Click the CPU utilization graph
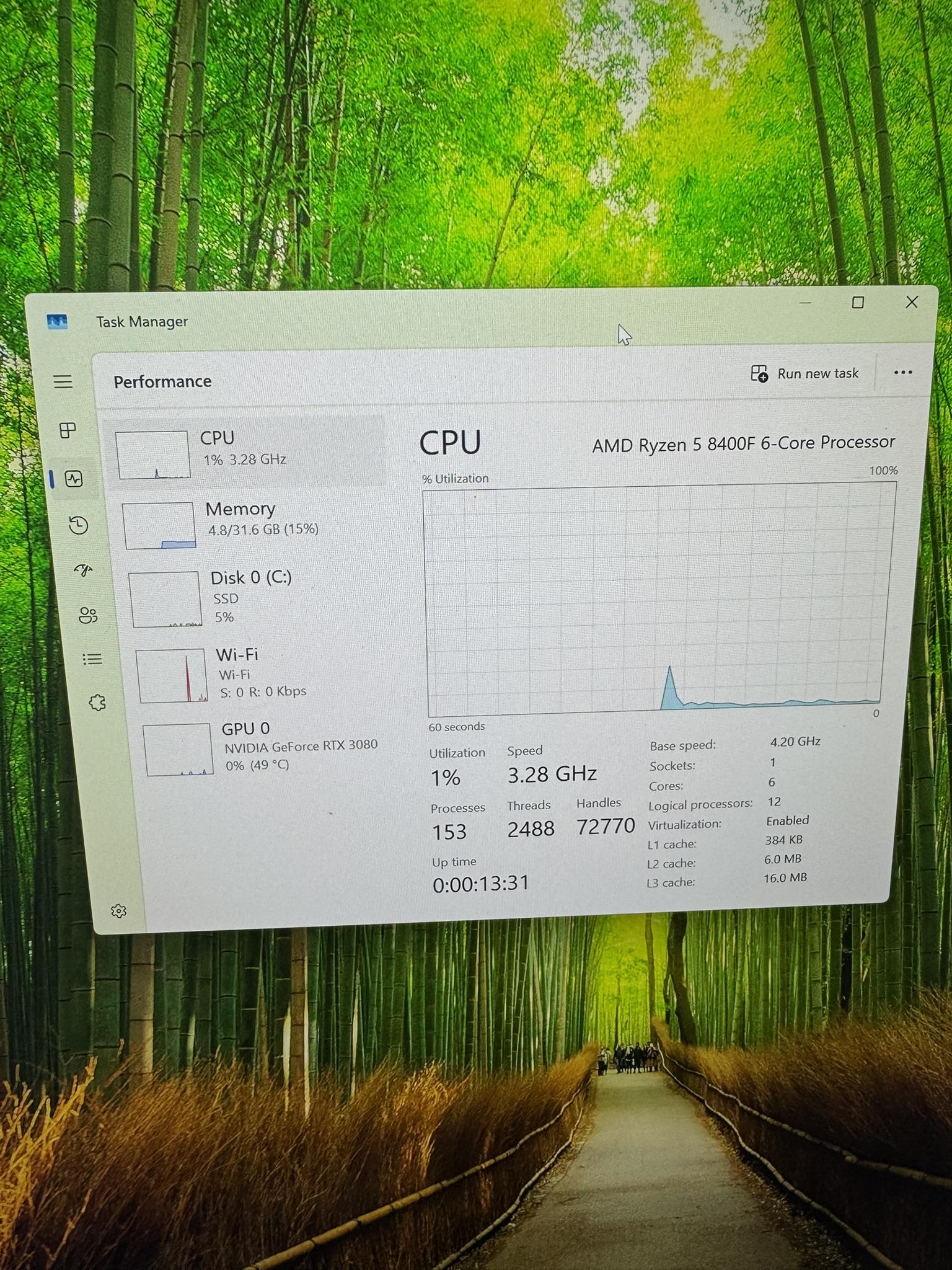952x1270 pixels. click(659, 599)
